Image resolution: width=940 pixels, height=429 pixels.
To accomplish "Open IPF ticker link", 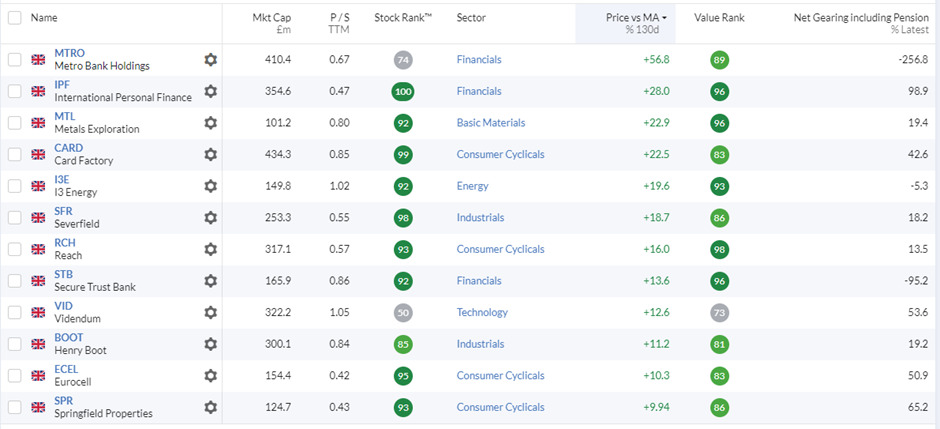I will click(x=62, y=85).
